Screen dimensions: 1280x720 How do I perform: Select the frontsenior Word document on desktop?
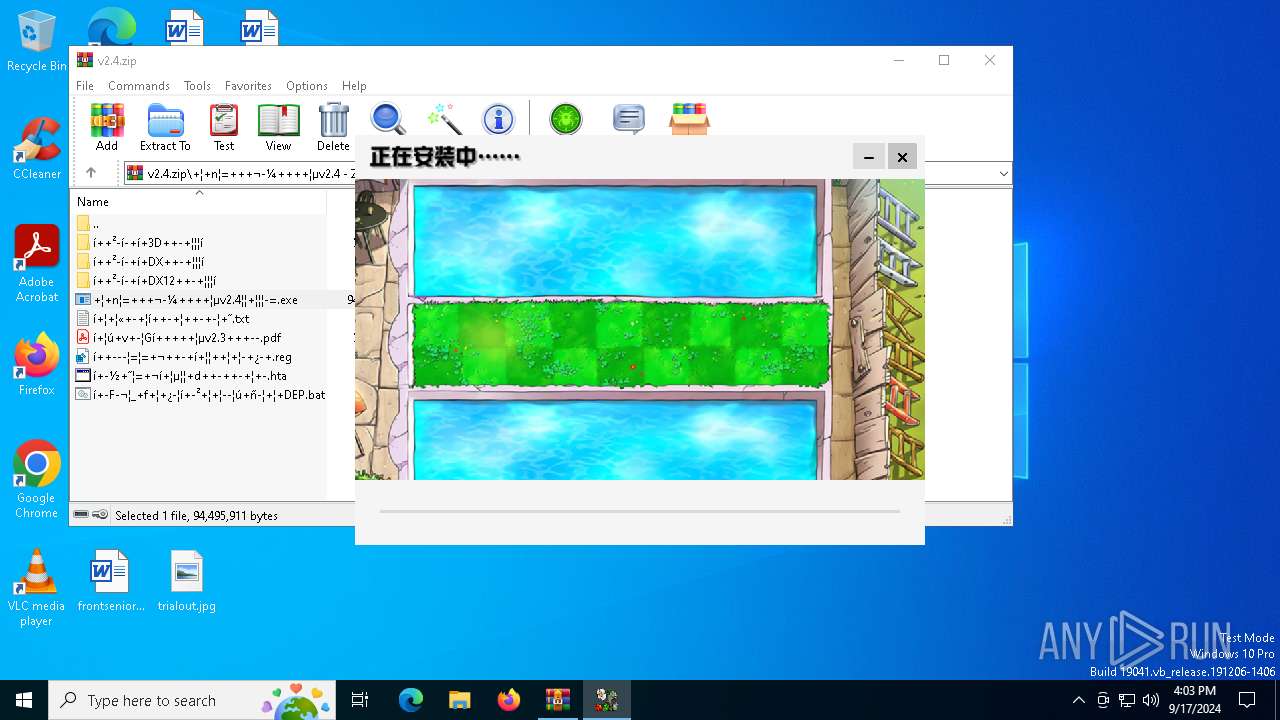[110, 580]
